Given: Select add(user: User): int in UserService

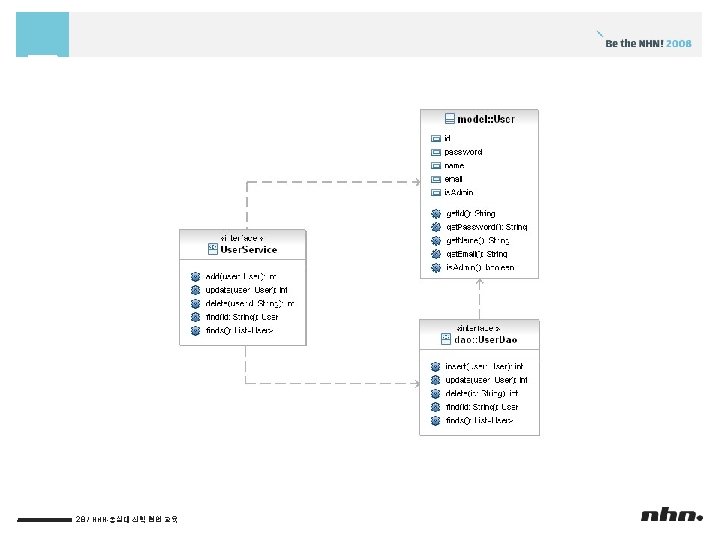Looking at the screenshot, I should point(241,276).
